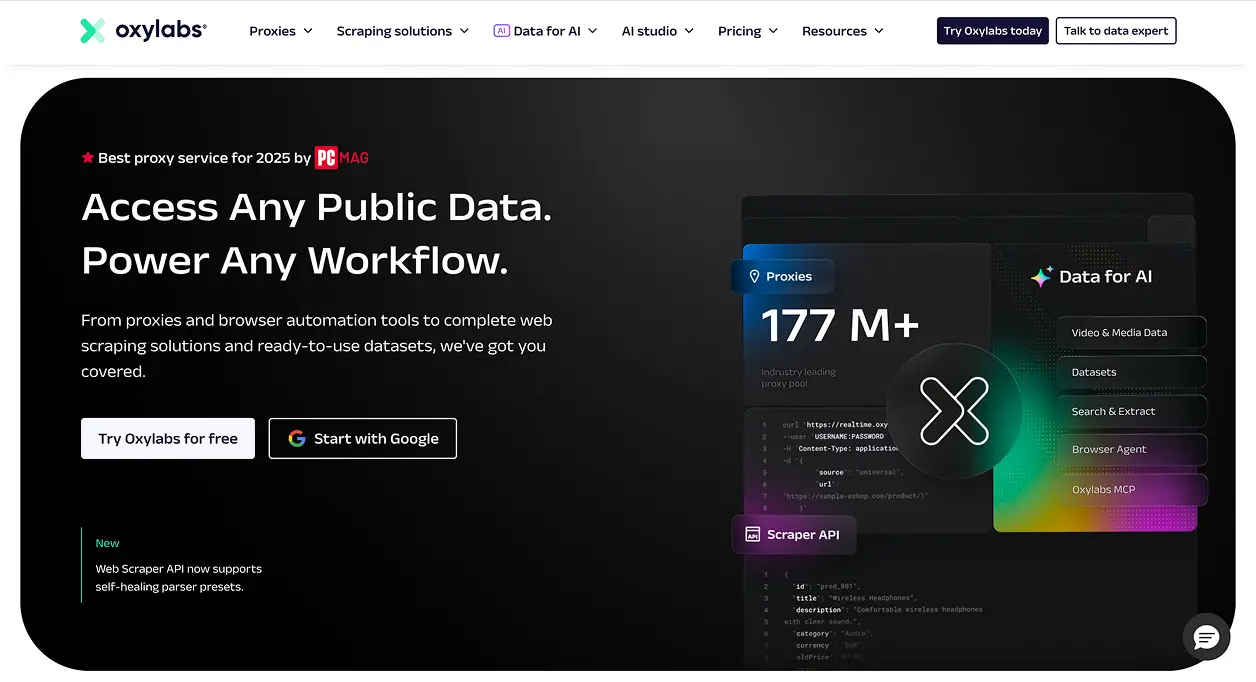Click the location pin icon on Proxies card
This screenshot has width=1256, height=682.
click(754, 277)
